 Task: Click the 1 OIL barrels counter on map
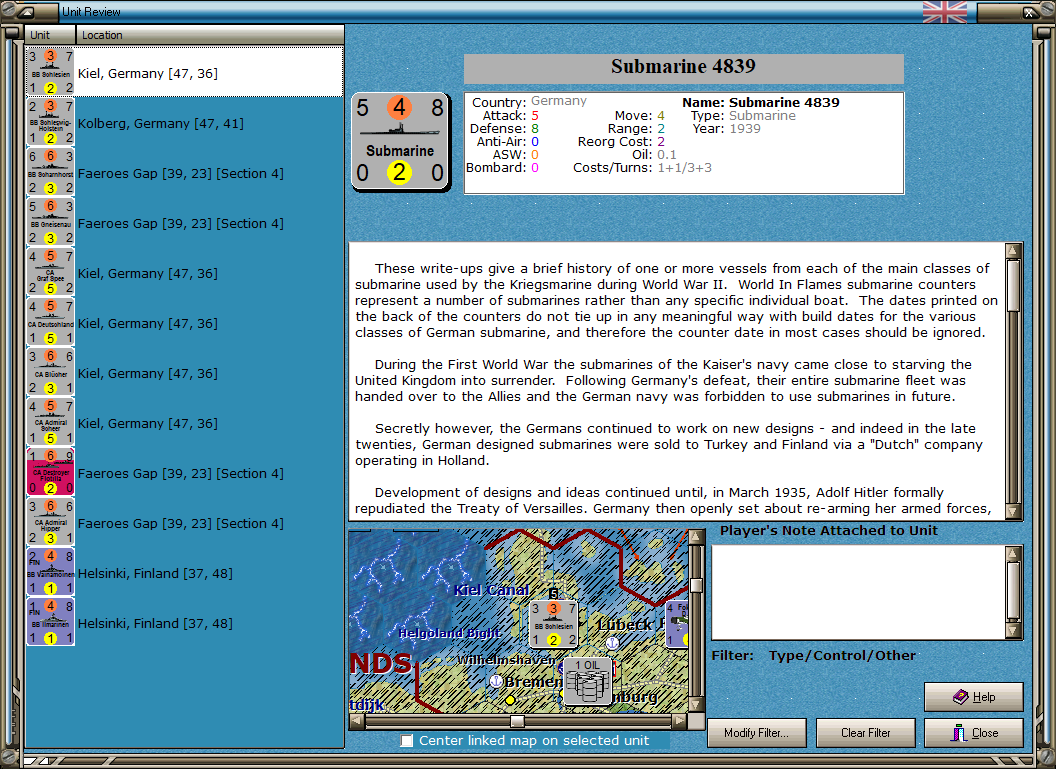[588, 681]
